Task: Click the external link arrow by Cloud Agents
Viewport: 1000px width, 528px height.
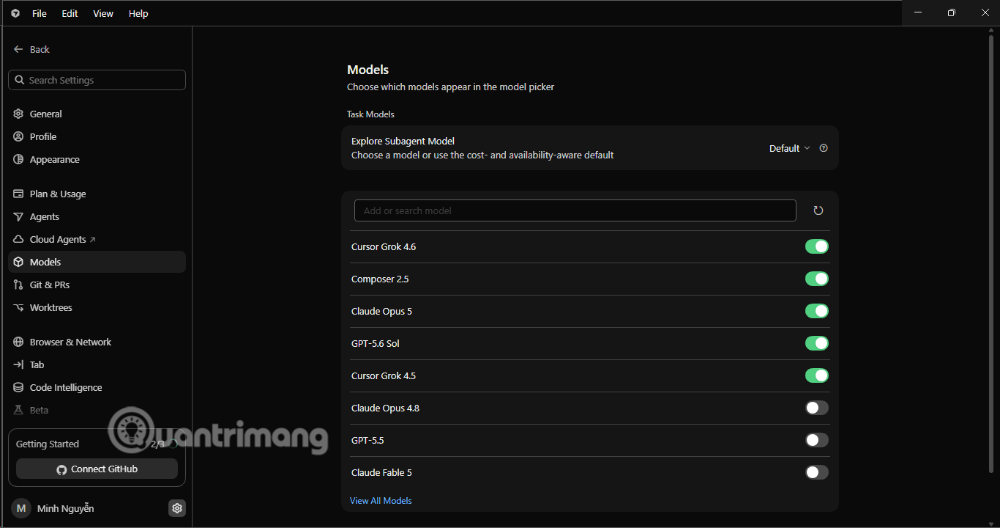Action: click(92, 240)
